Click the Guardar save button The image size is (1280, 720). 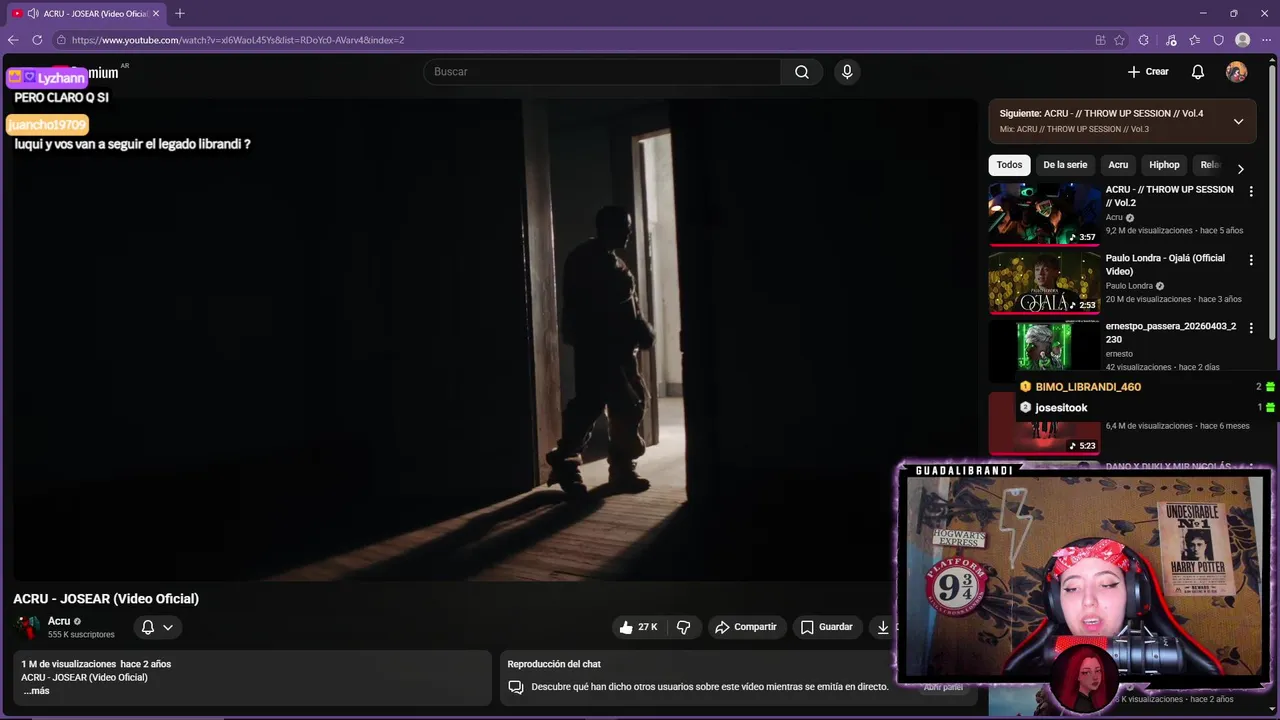pos(827,627)
